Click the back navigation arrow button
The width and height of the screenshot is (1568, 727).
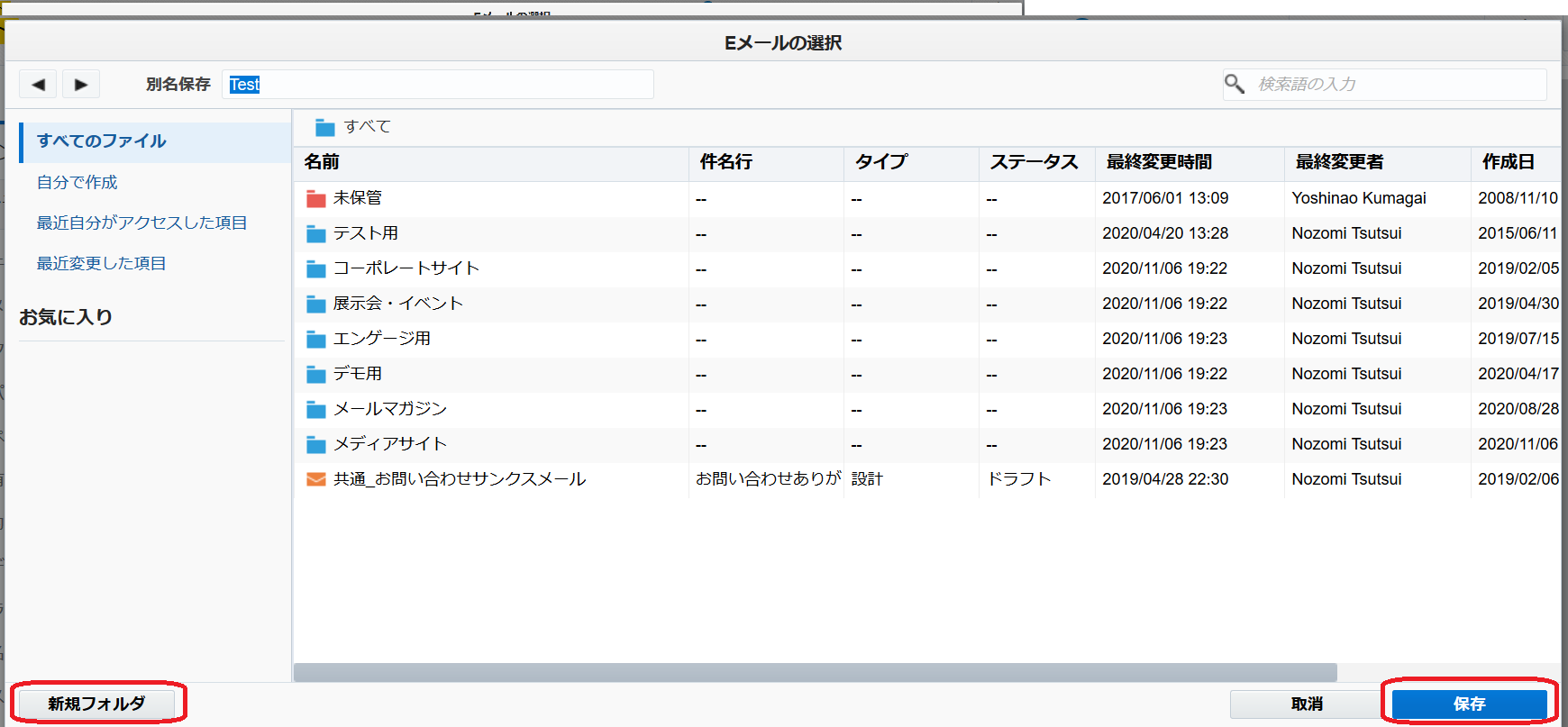pos(38,85)
